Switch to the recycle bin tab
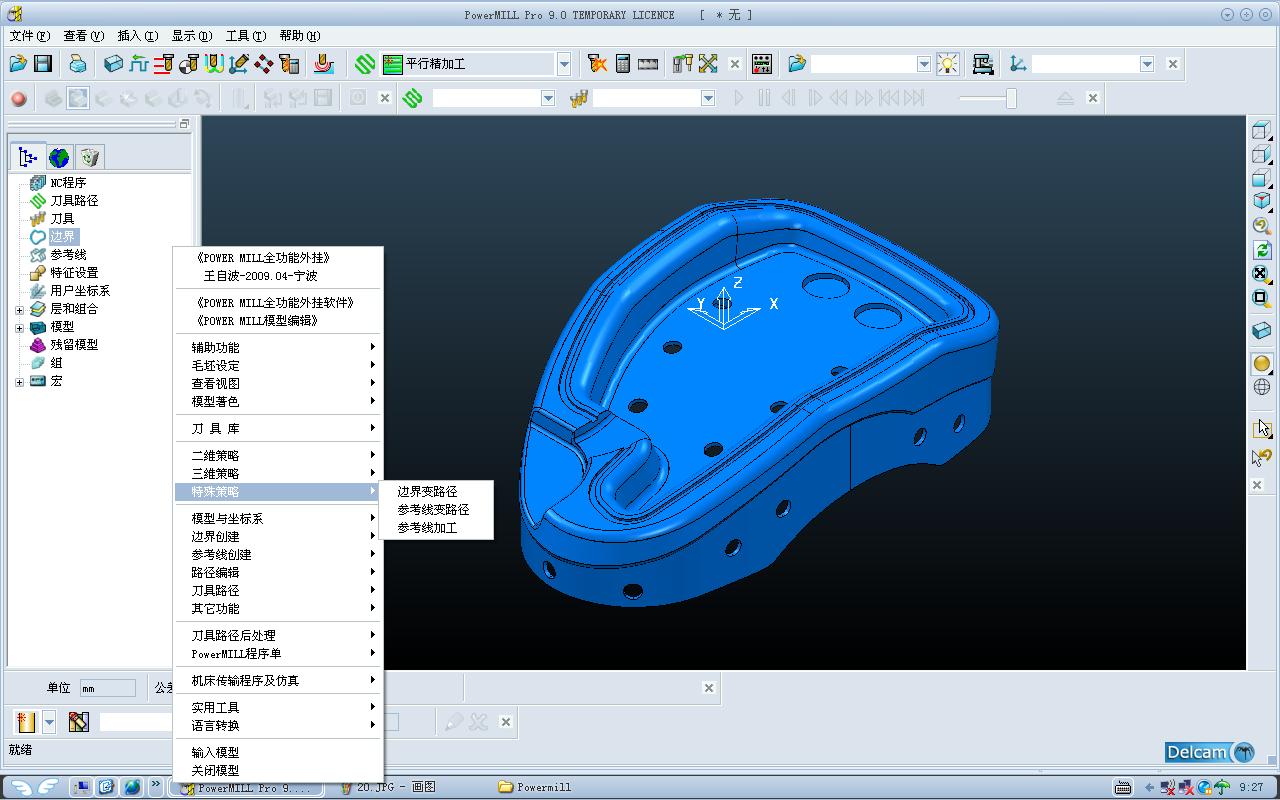The image size is (1280, 800). click(x=89, y=157)
